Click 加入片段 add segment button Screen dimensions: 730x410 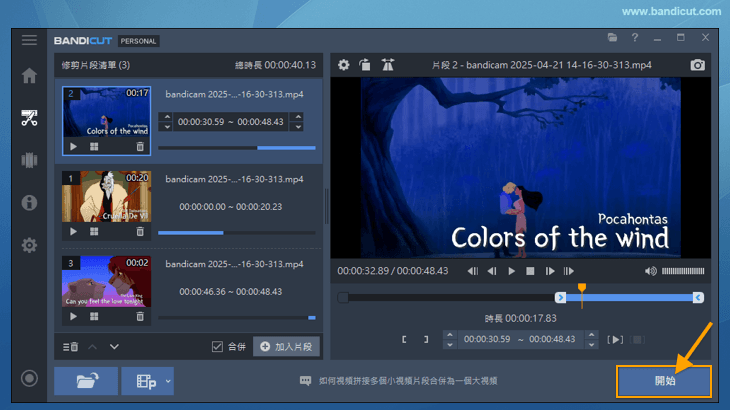286,347
